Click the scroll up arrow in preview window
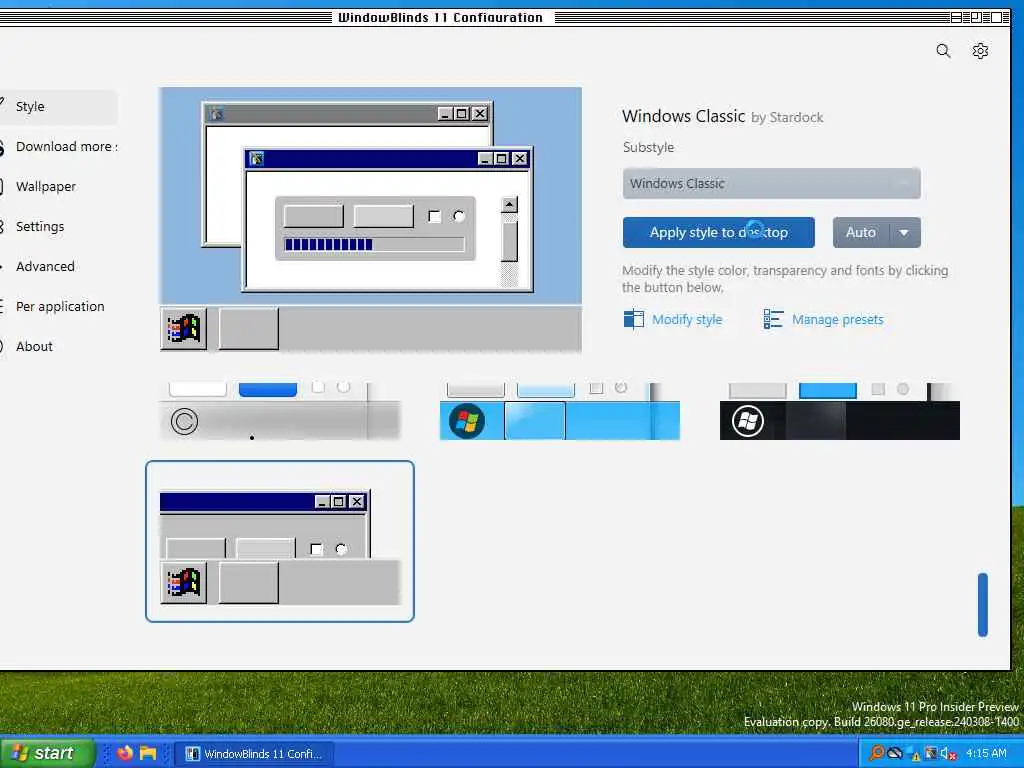Image resolution: width=1024 pixels, height=768 pixels. (509, 204)
